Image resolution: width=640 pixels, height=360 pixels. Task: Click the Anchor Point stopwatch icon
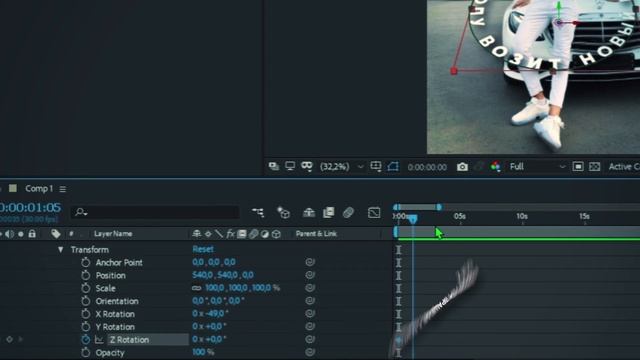click(85, 262)
